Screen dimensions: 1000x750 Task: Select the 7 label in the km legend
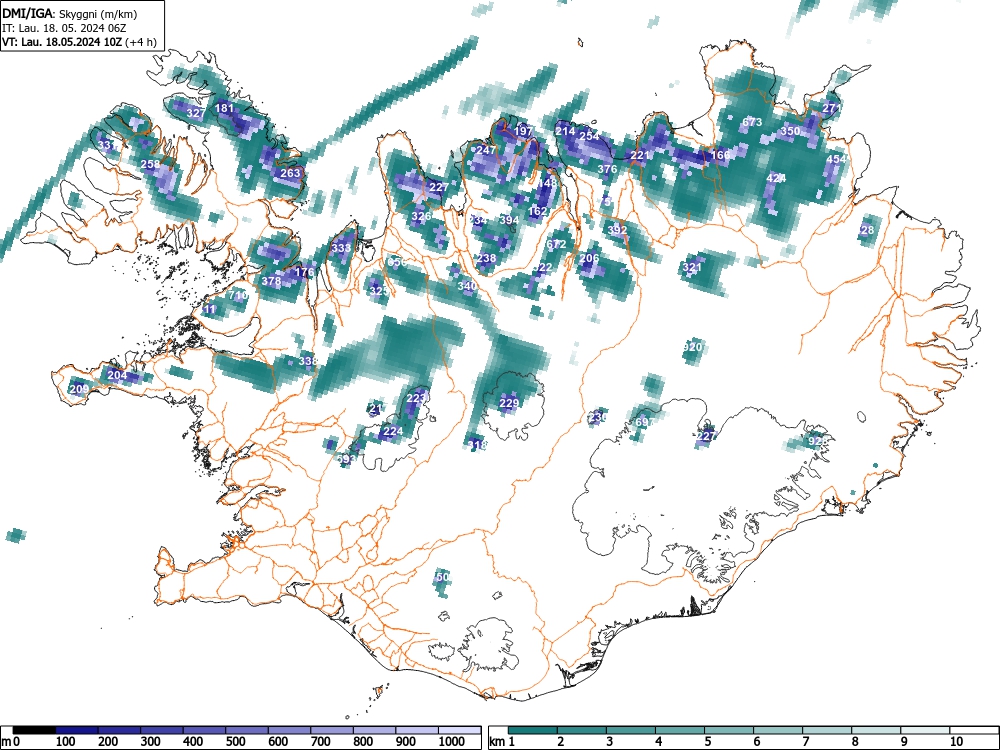(x=805, y=741)
